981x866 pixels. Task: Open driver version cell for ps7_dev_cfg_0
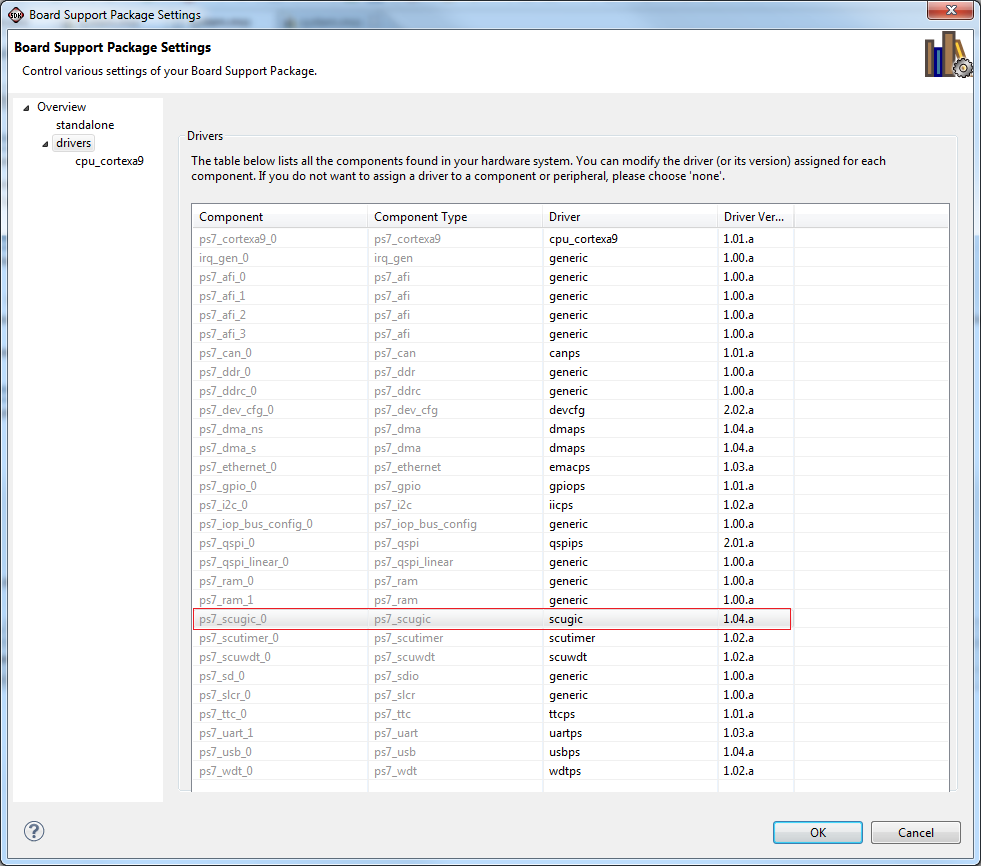[x=755, y=410]
